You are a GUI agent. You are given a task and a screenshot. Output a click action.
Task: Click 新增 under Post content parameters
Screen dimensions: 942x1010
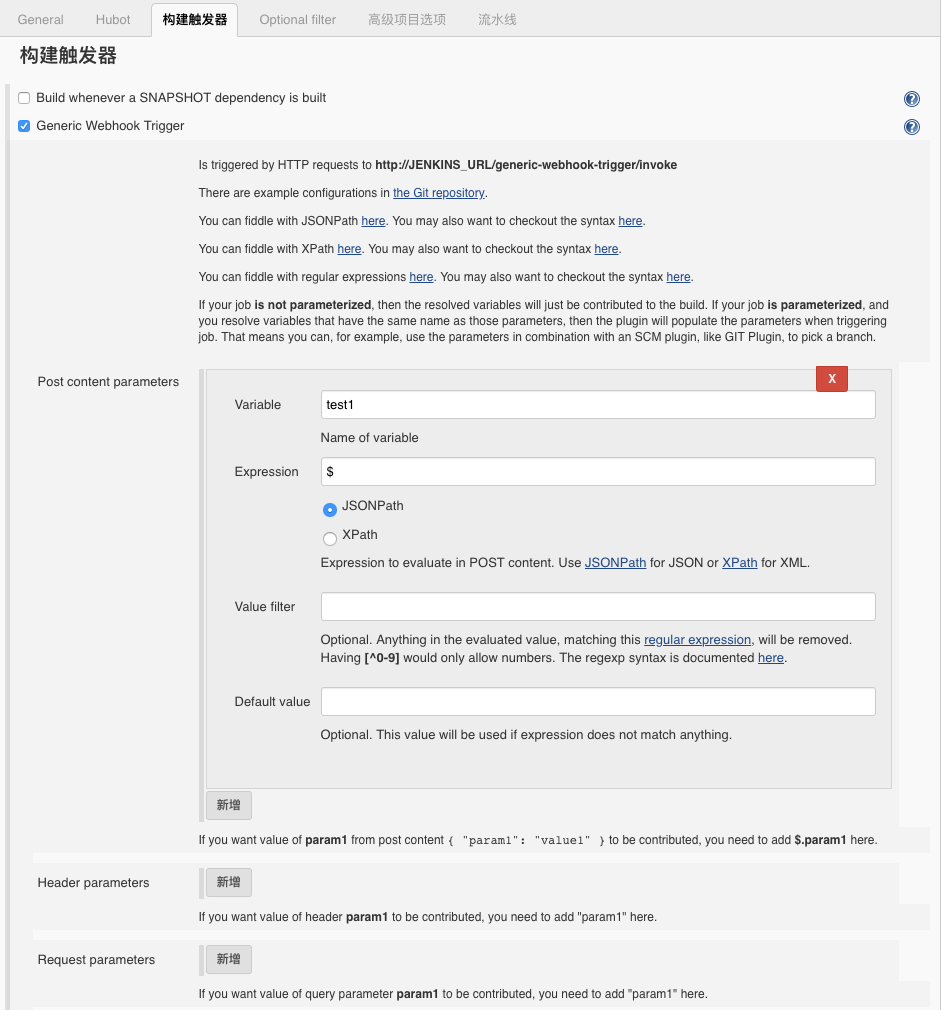(x=228, y=805)
